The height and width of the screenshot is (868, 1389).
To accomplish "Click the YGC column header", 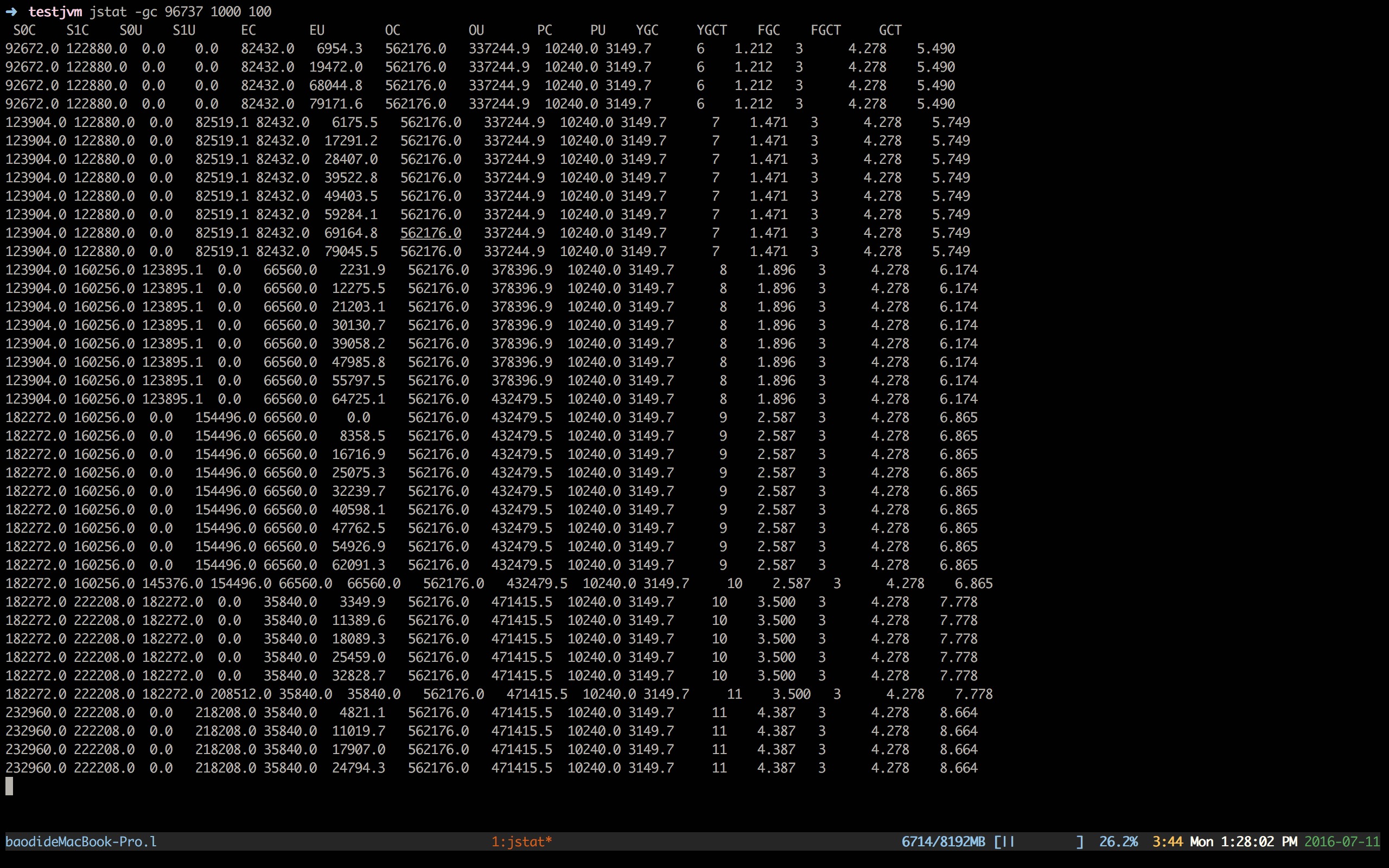I will point(647,30).
